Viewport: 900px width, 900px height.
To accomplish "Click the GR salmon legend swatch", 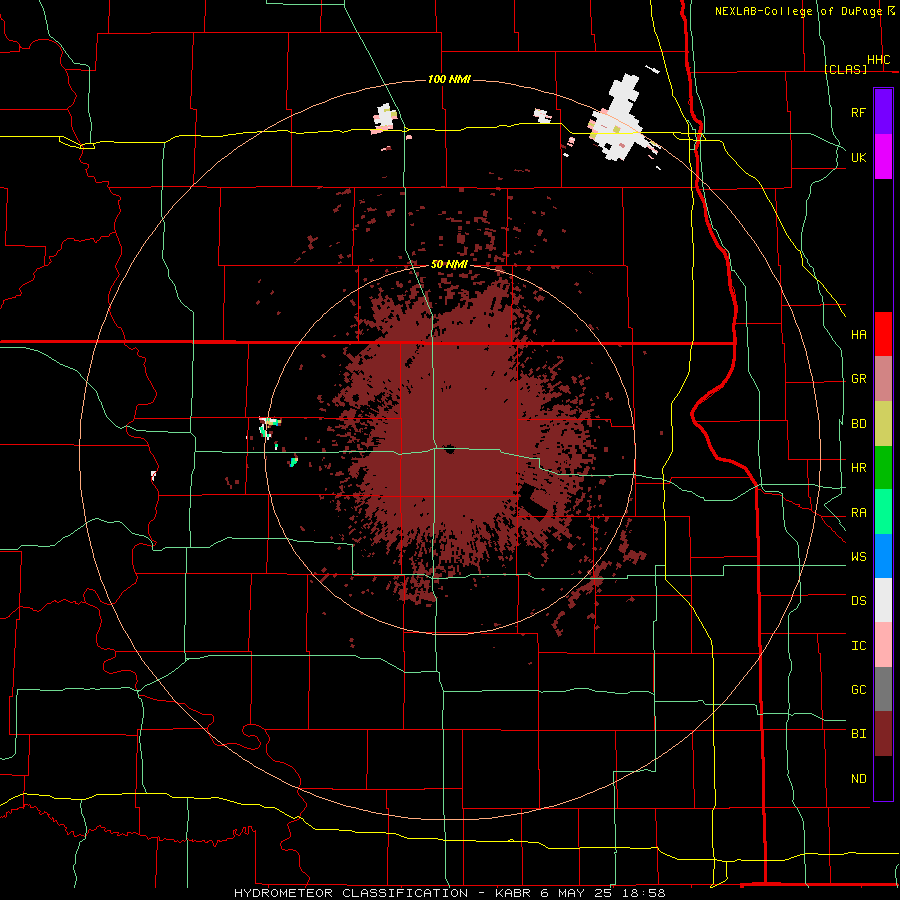I will tap(883, 378).
